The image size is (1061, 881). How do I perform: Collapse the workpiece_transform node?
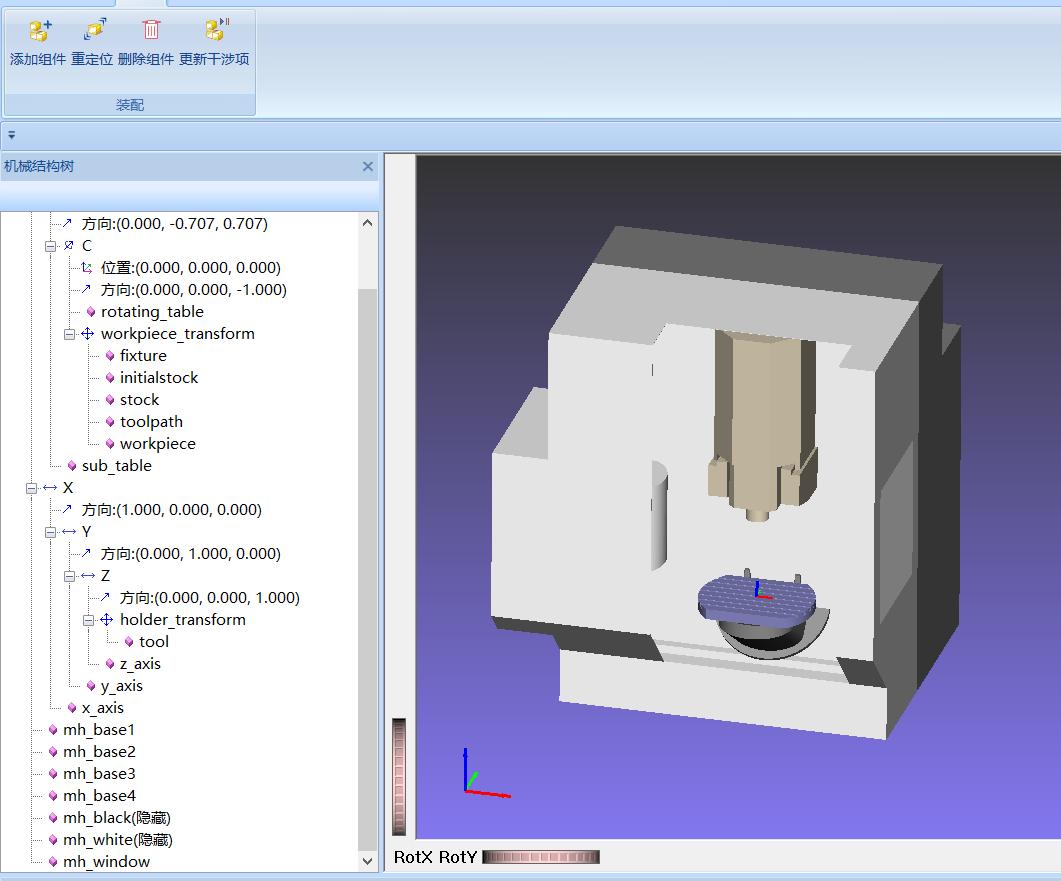(70, 334)
